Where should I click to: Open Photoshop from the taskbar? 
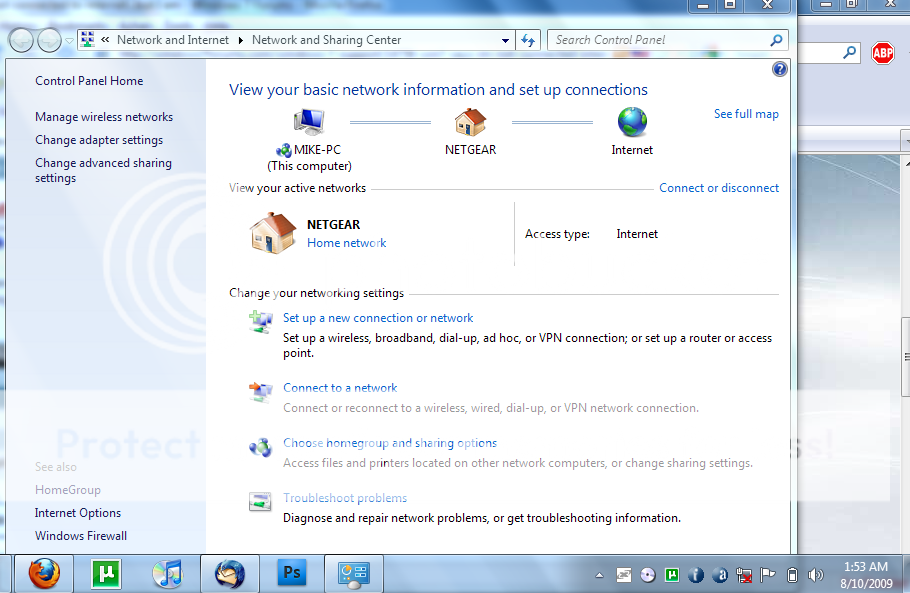291,573
